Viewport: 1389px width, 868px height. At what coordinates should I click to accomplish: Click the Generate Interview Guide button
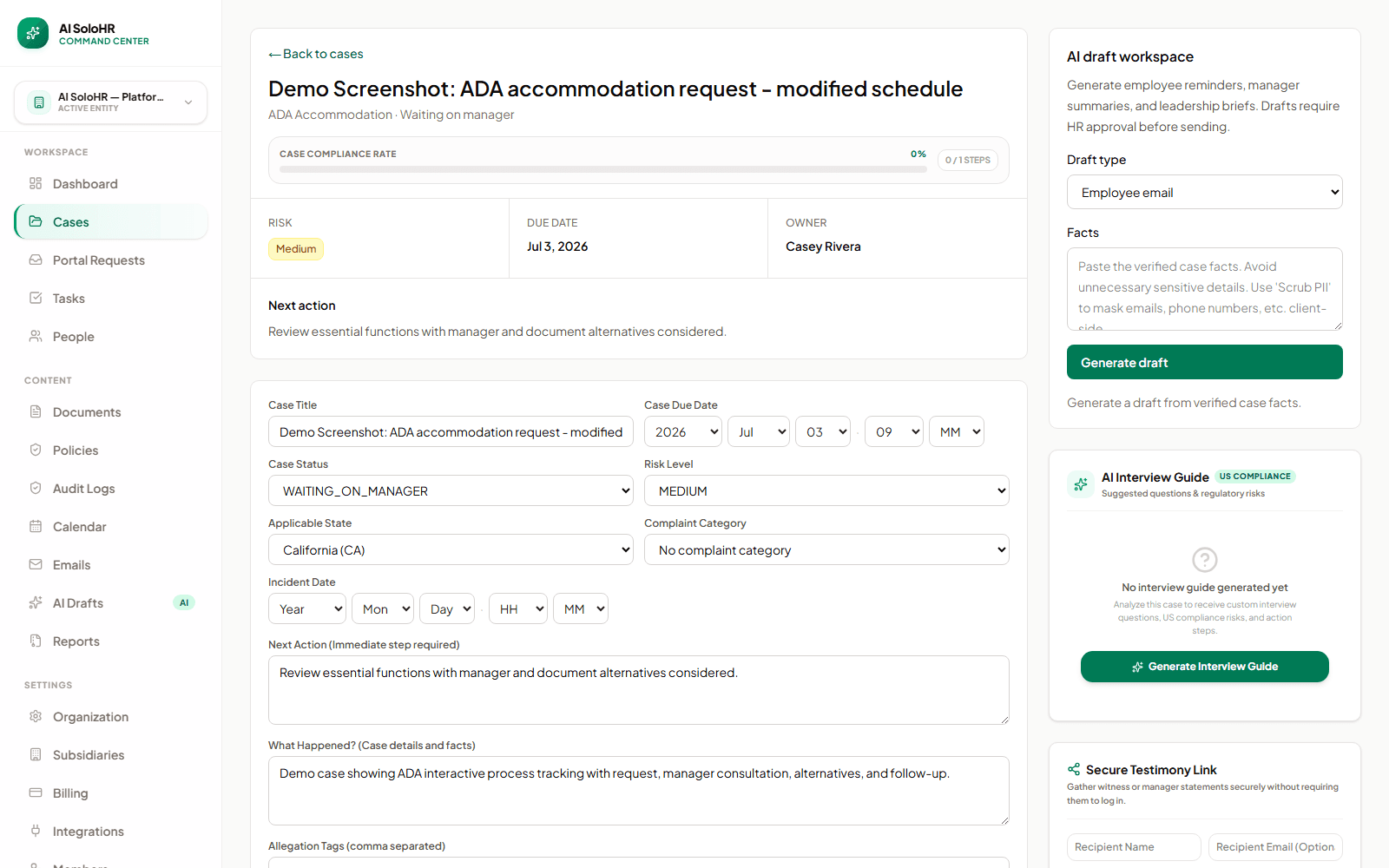(x=1204, y=667)
